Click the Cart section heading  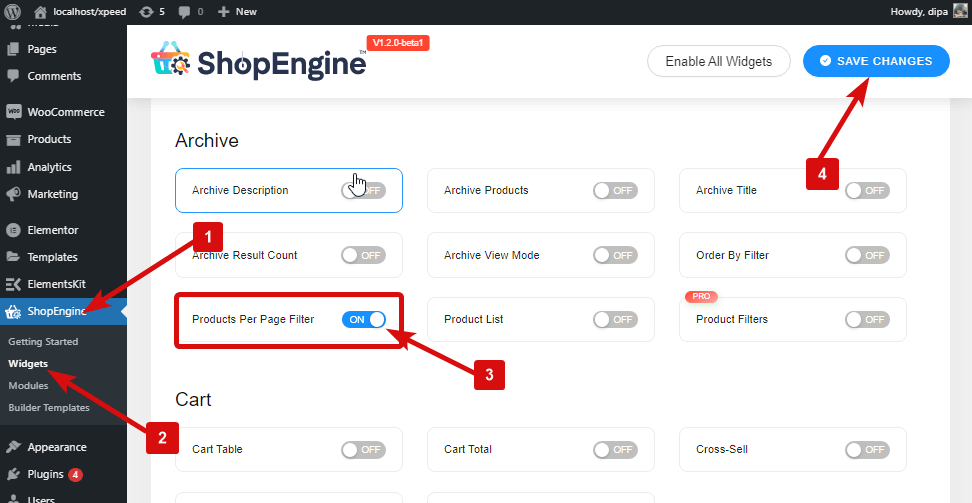coord(193,399)
